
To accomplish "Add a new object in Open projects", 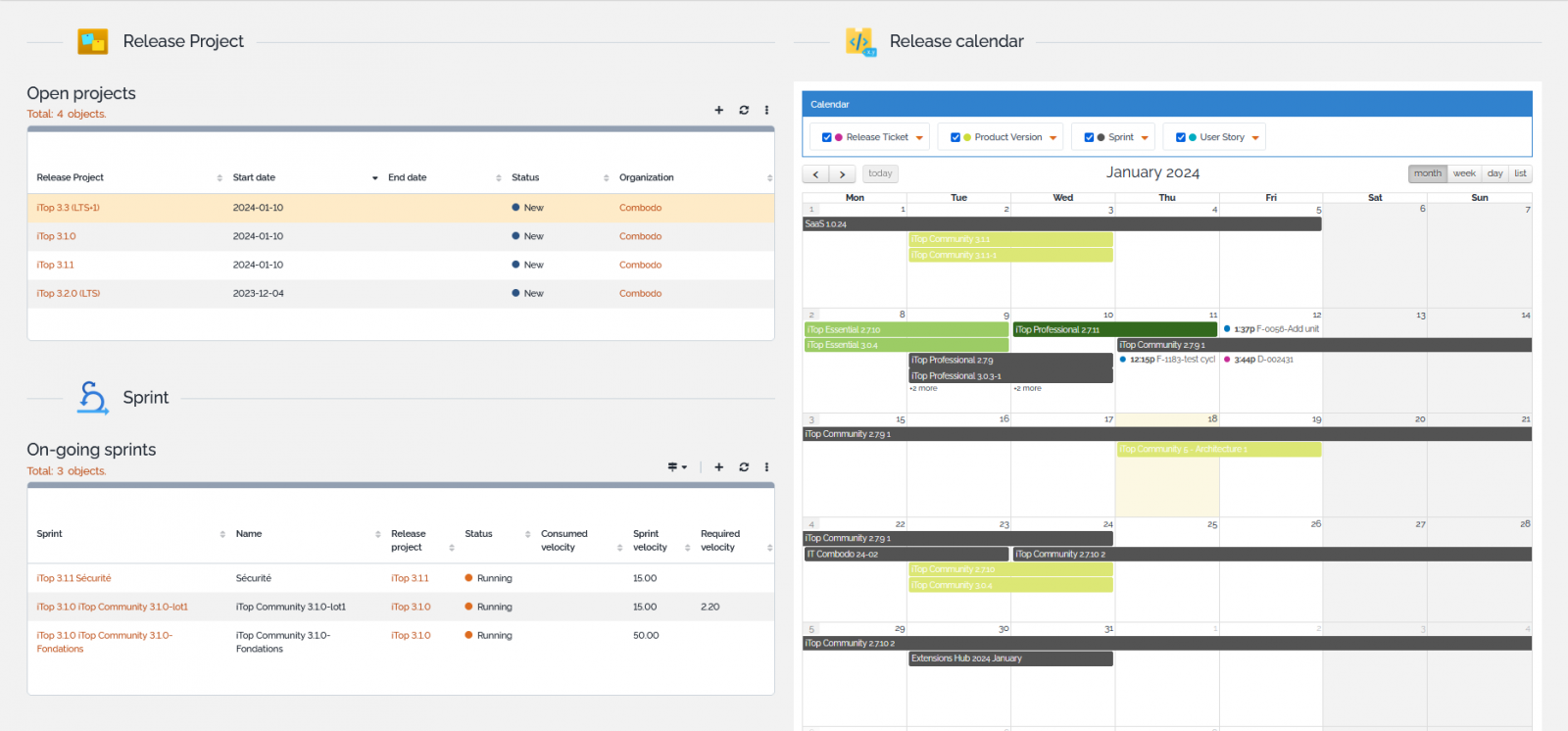I will pyautogui.click(x=719, y=110).
